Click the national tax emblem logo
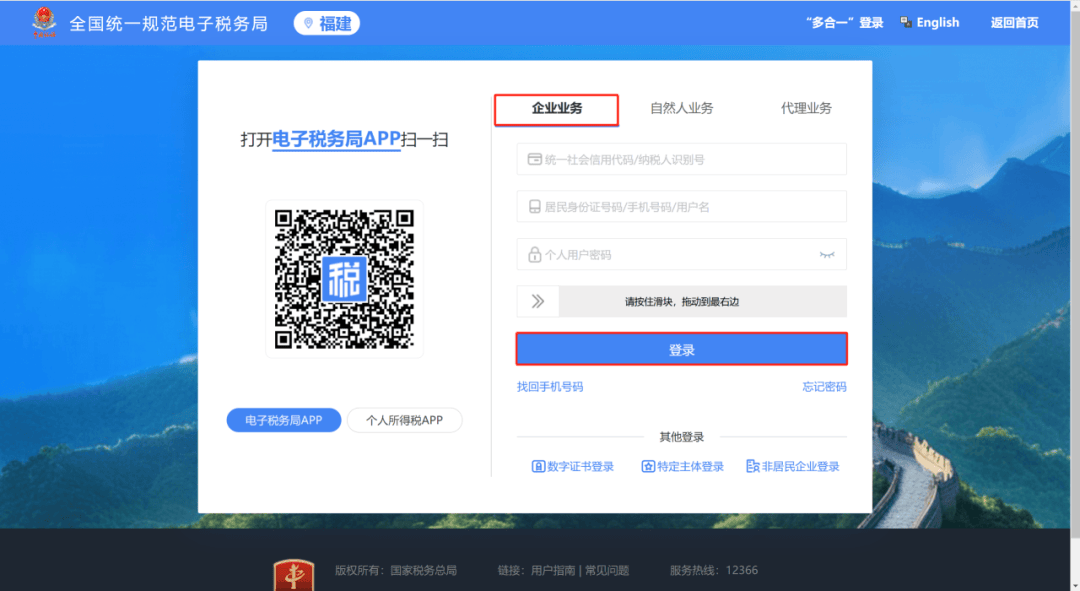1080x591 pixels. (44, 22)
